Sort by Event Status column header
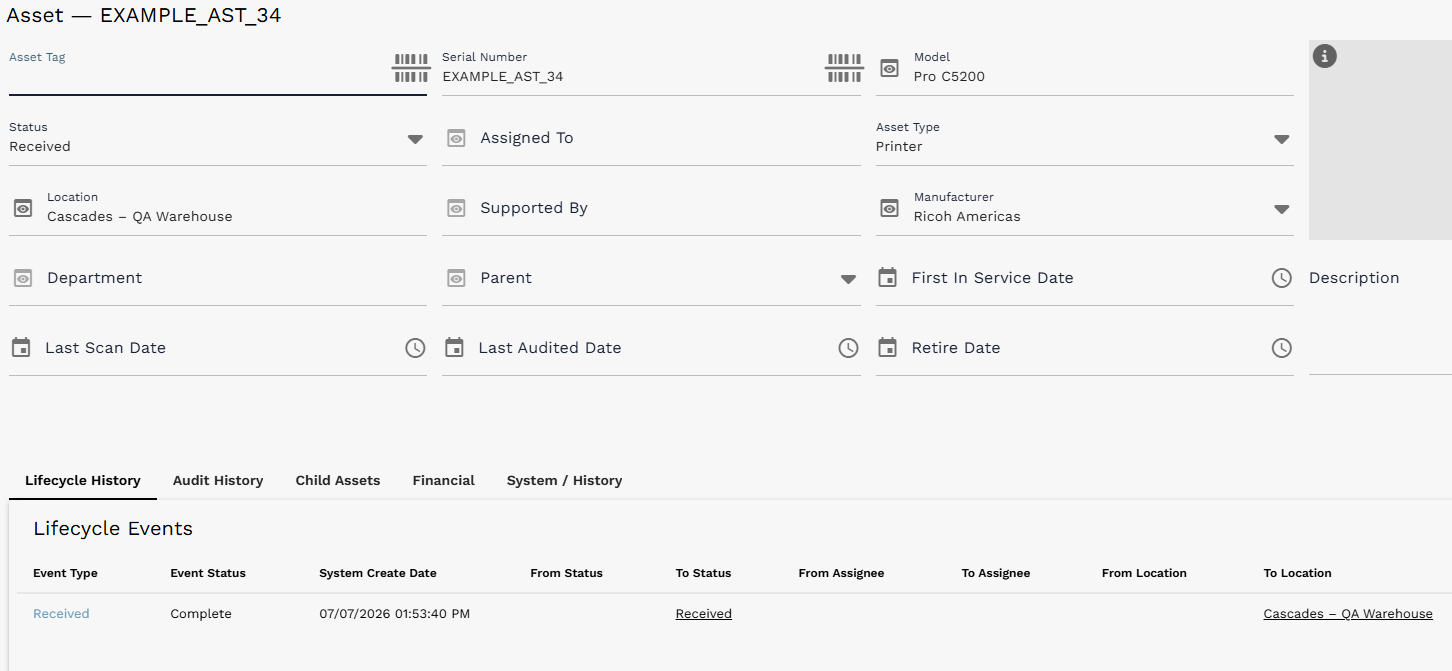 [208, 573]
